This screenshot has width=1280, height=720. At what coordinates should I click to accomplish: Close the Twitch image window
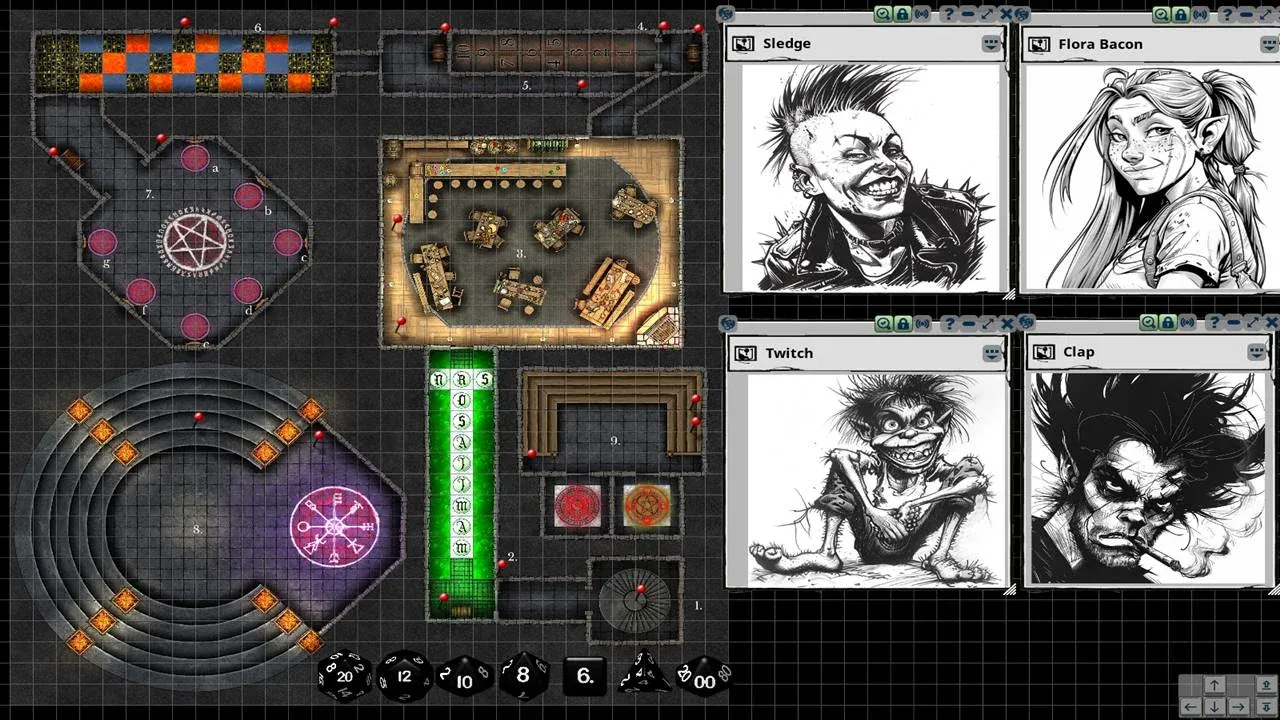1007,324
